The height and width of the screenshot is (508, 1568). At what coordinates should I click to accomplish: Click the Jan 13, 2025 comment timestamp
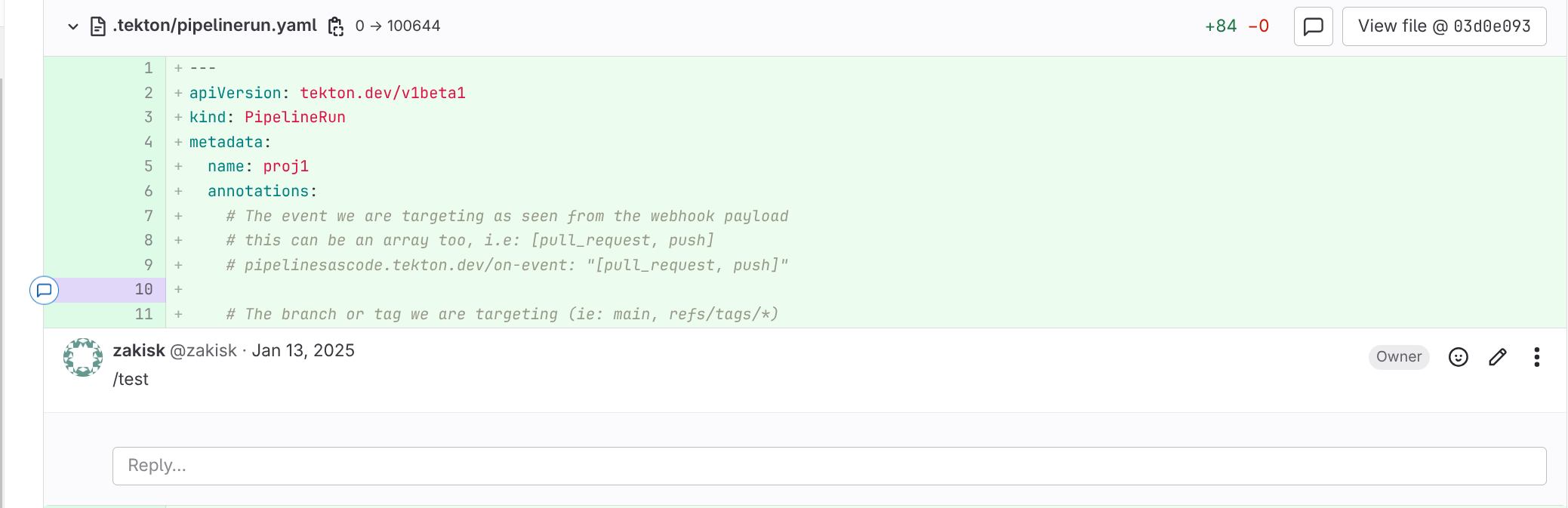coord(303,351)
